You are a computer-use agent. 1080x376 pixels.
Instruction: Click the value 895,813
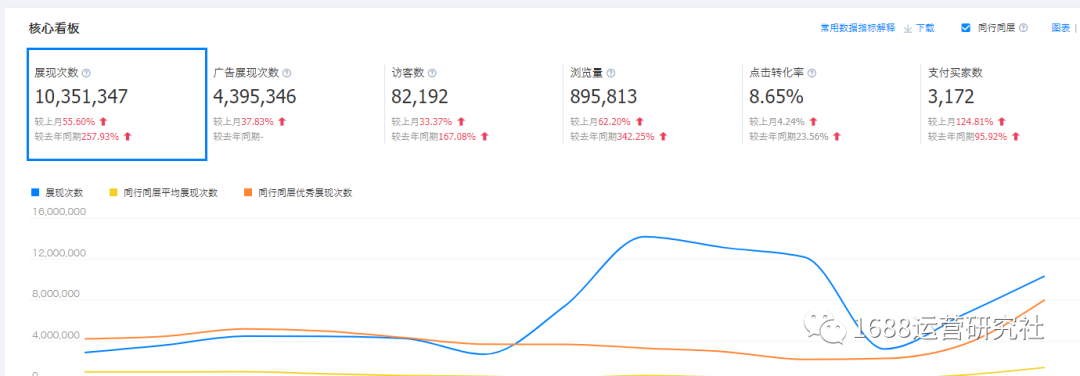tap(603, 97)
